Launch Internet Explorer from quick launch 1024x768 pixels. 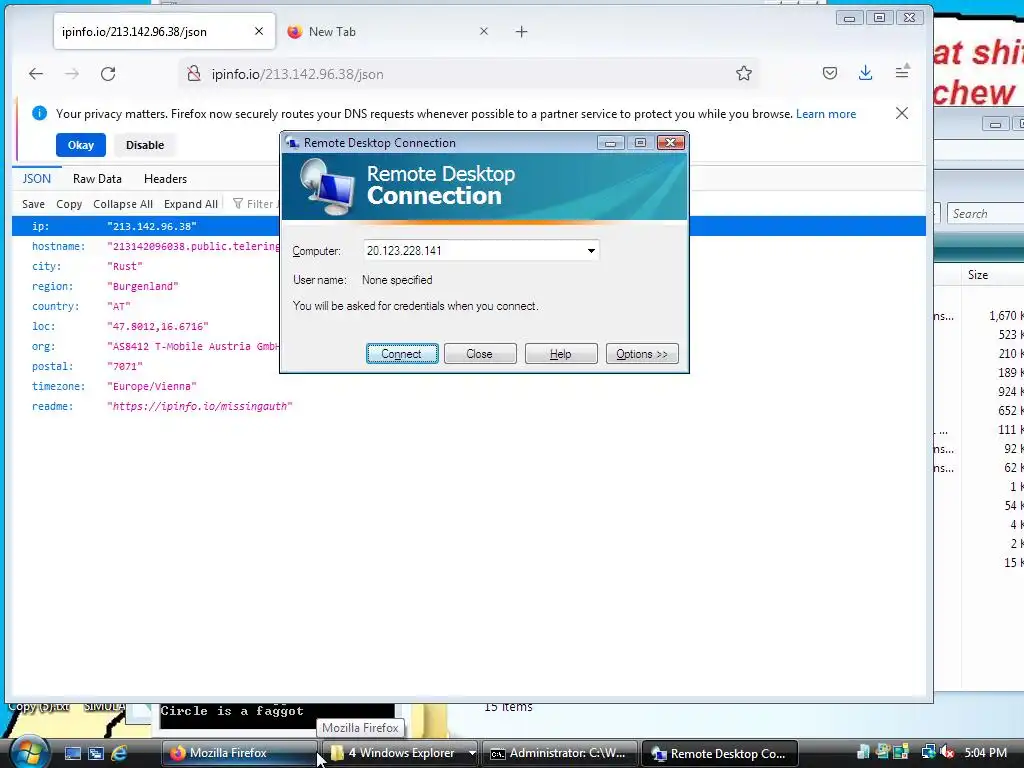[x=119, y=753]
